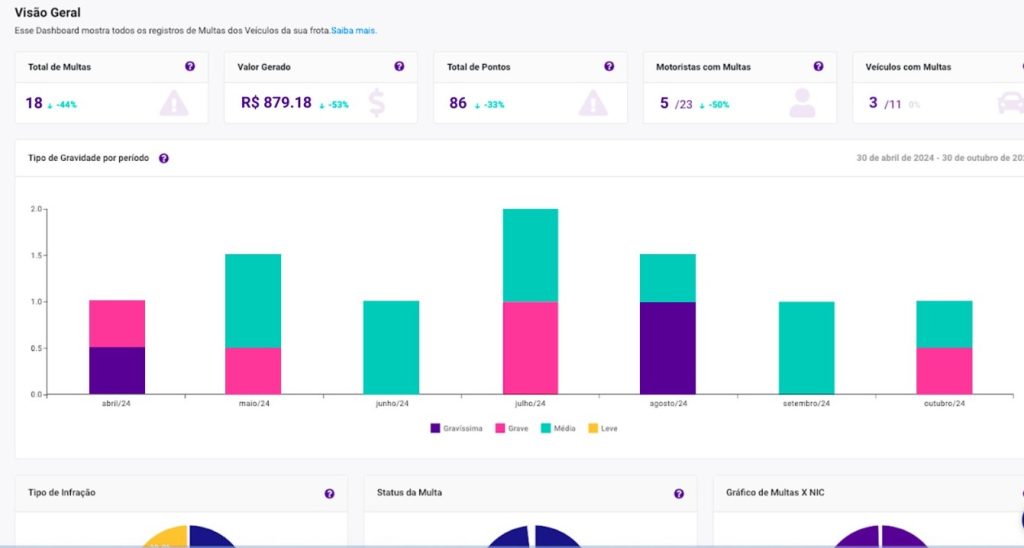
Task: Click the '-50%' change indicator
Action: click(x=719, y=105)
